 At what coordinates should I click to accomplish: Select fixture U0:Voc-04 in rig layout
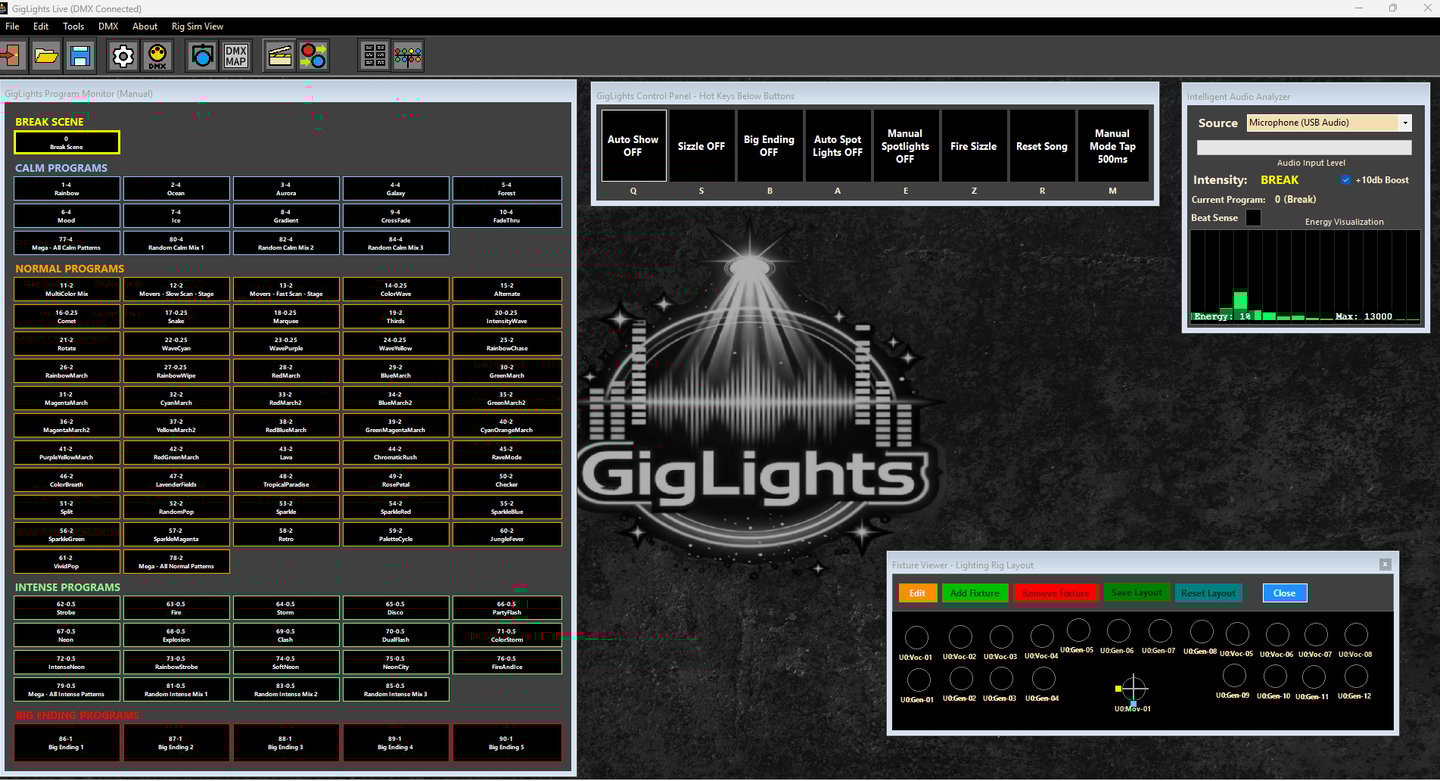[1042, 637]
